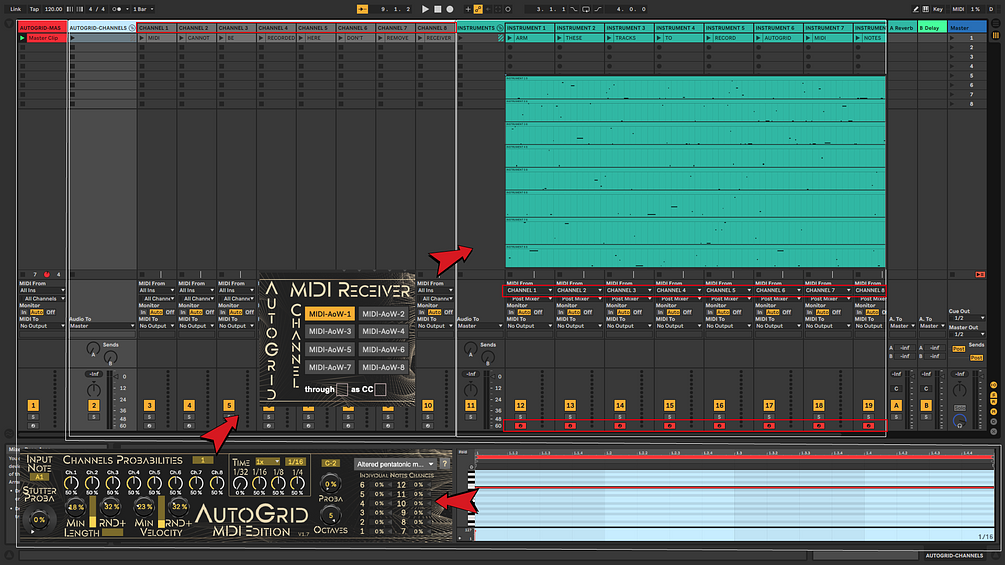This screenshot has width=1005, height=565.
Task: Click return track A activator button
Action: pyautogui.click(x=896, y=405)
